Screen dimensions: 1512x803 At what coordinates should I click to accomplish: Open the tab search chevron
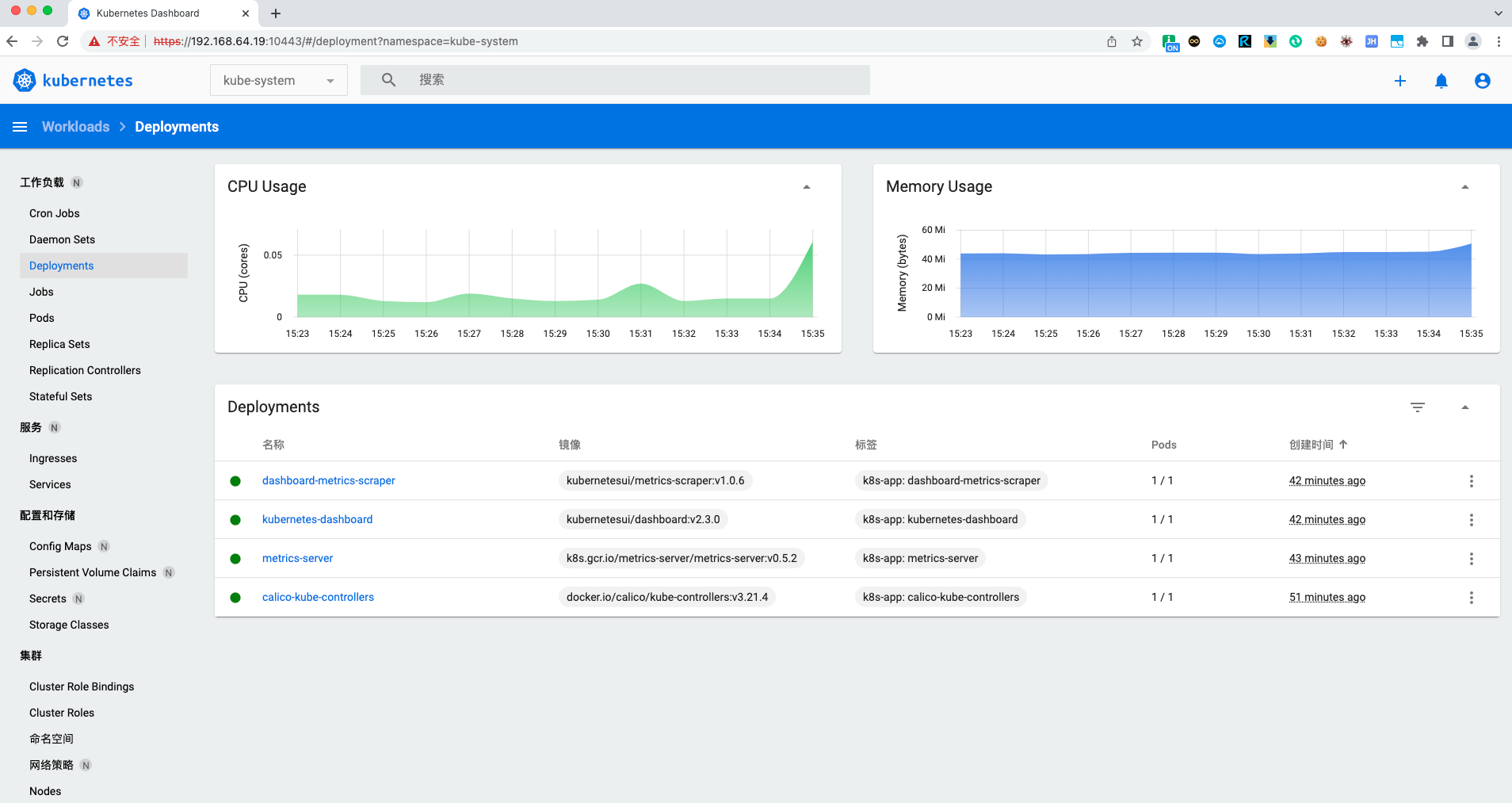[x=1498, y=13]
